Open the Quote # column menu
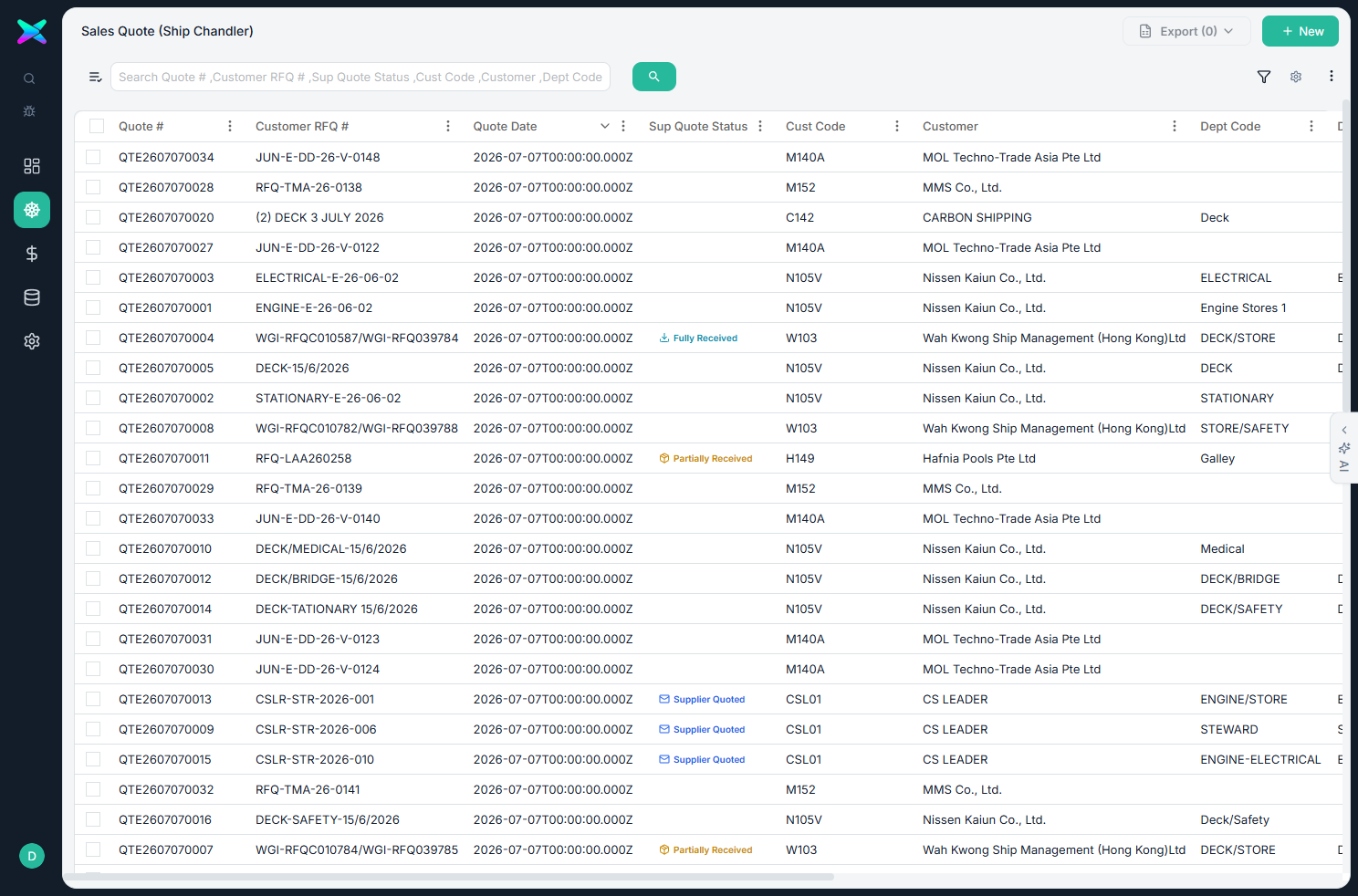Screen dimensions: 1358x896 tap(230, 126)
